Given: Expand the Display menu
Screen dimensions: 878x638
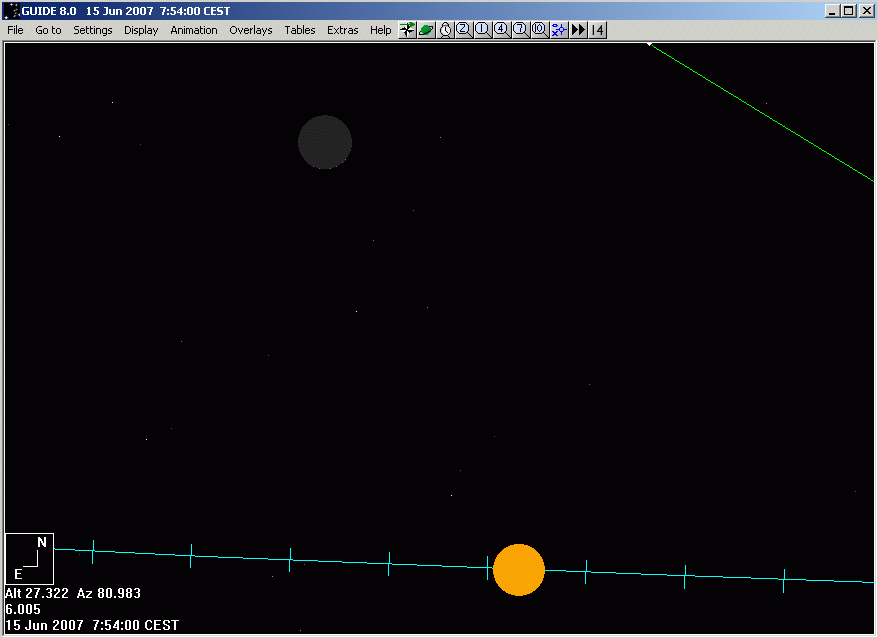Looking at the screenshot, I should pos(141,30).
